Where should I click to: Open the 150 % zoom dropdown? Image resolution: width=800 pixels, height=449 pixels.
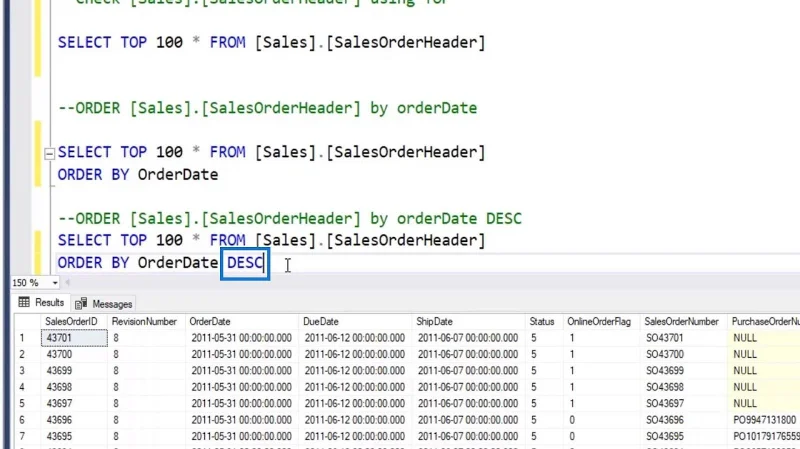(55, 283)
